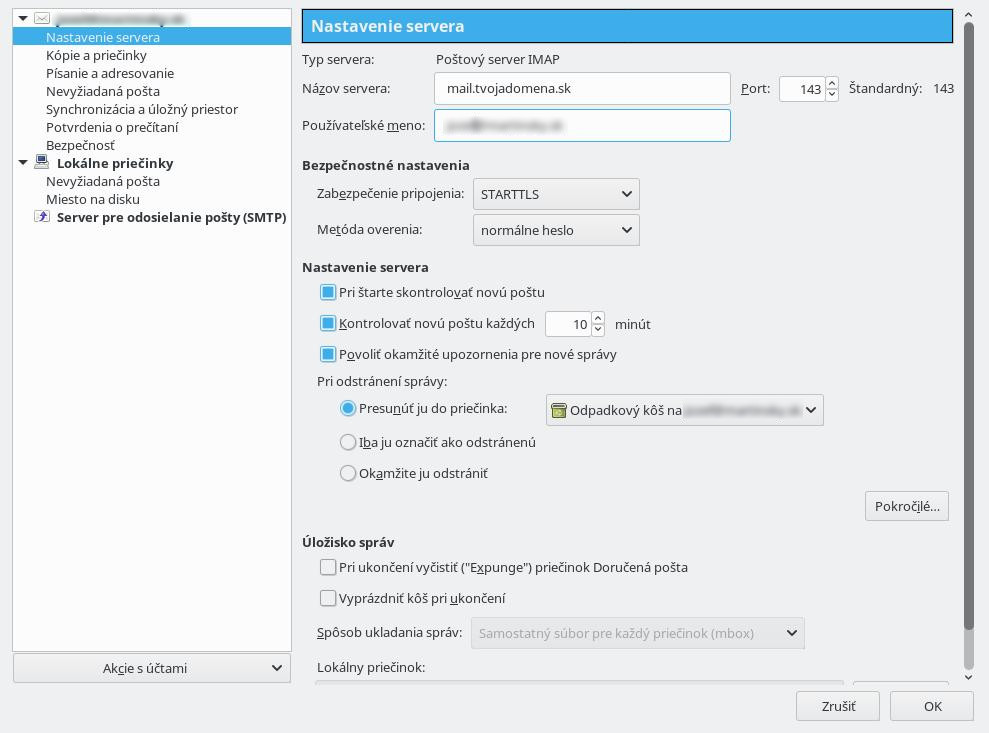This screenshot has width=989, height=733.
Task: Open the Metóda overenia dropdown
Action: 556,230
